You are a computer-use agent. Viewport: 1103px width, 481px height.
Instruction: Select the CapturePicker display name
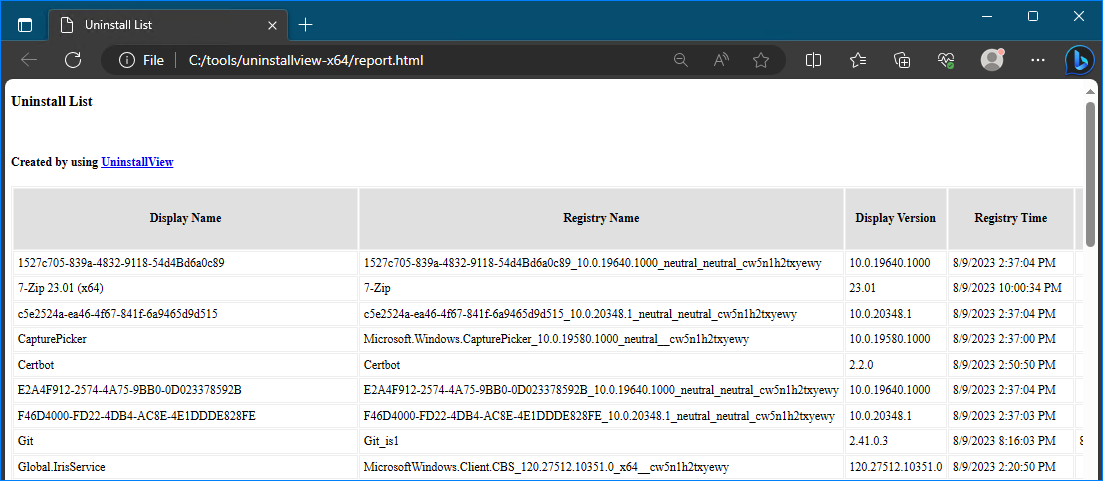coord(186,339)
